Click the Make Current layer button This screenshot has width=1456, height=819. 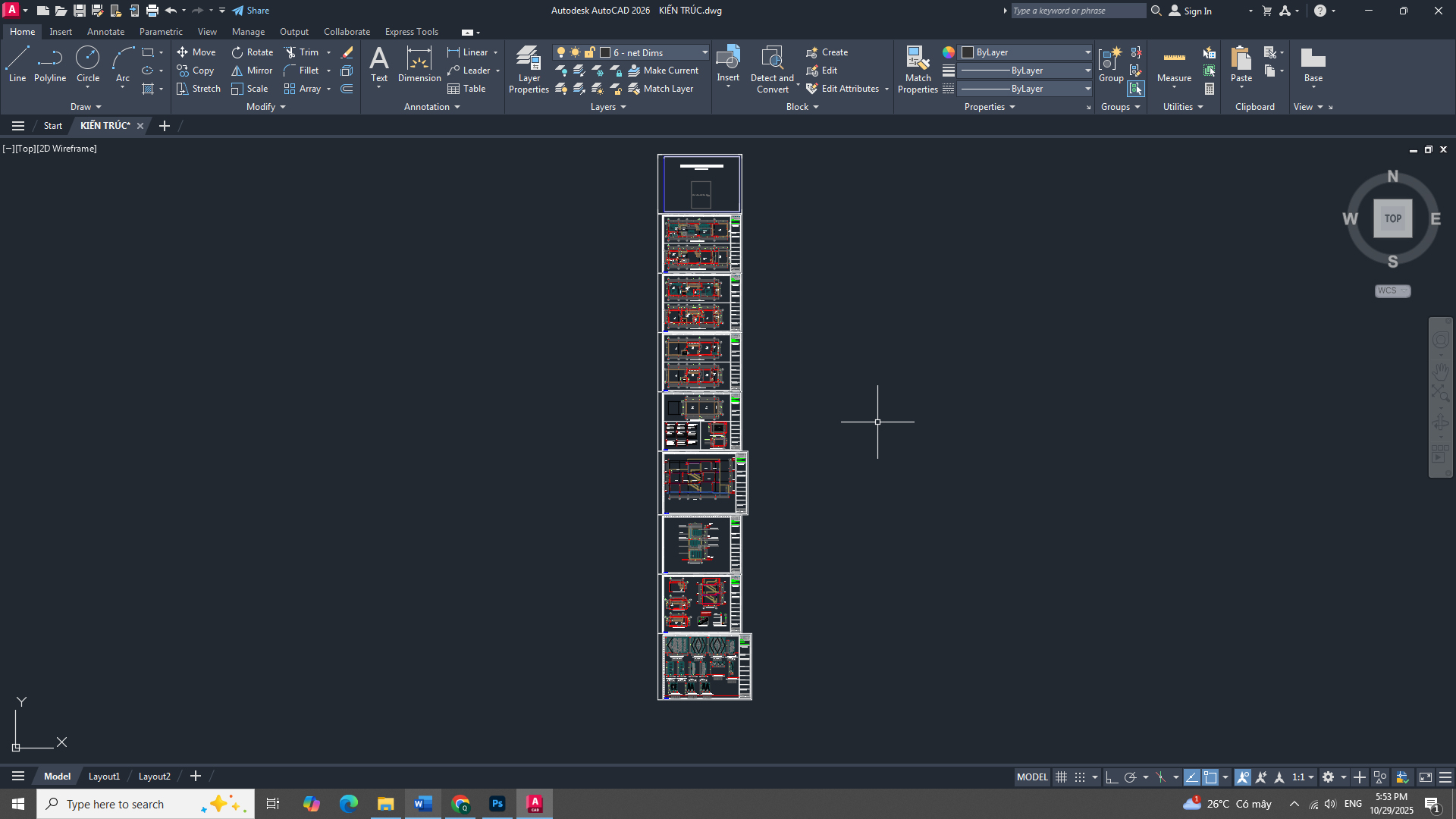(664, 71)
